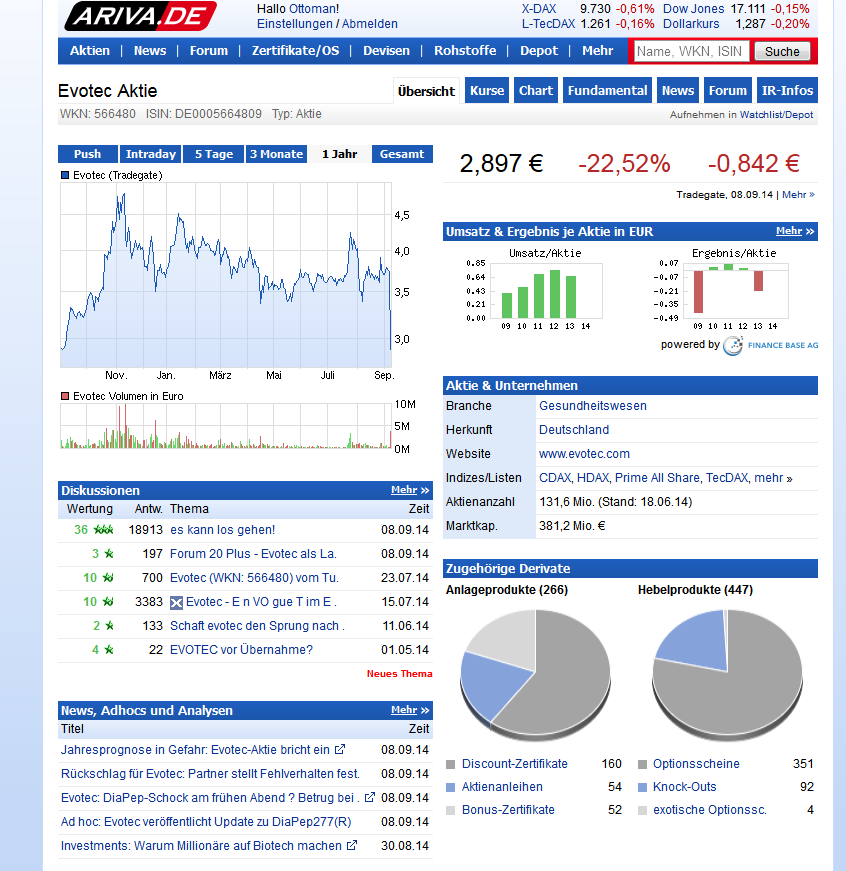Screen dimensions: 846x871
Task: Click the Evotec one-year price chart
Action: (x=226, y=275)
